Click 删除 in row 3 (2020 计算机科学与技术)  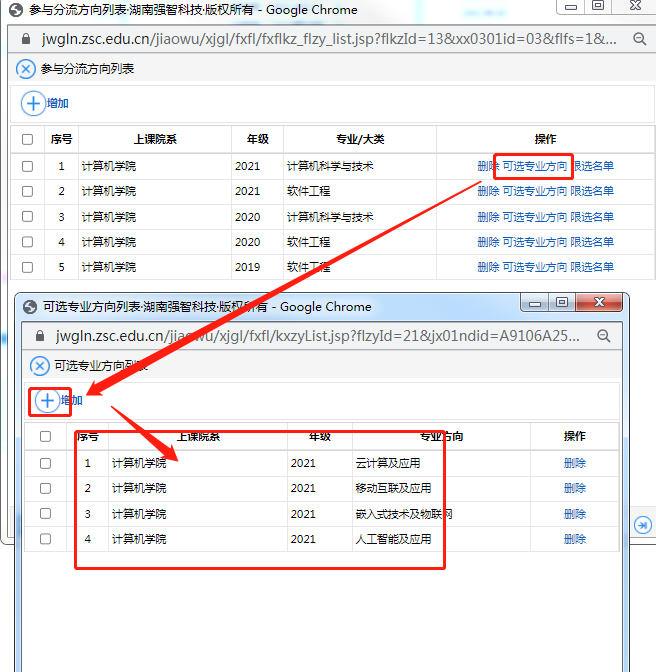(x=488, y=217)
